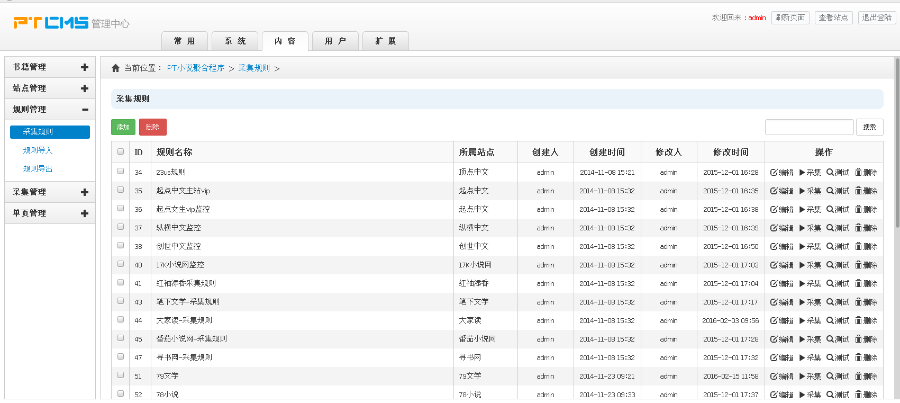Test rule ID 44 via magnifier icon
Screen dimensions: 900x403
[830, 320]
